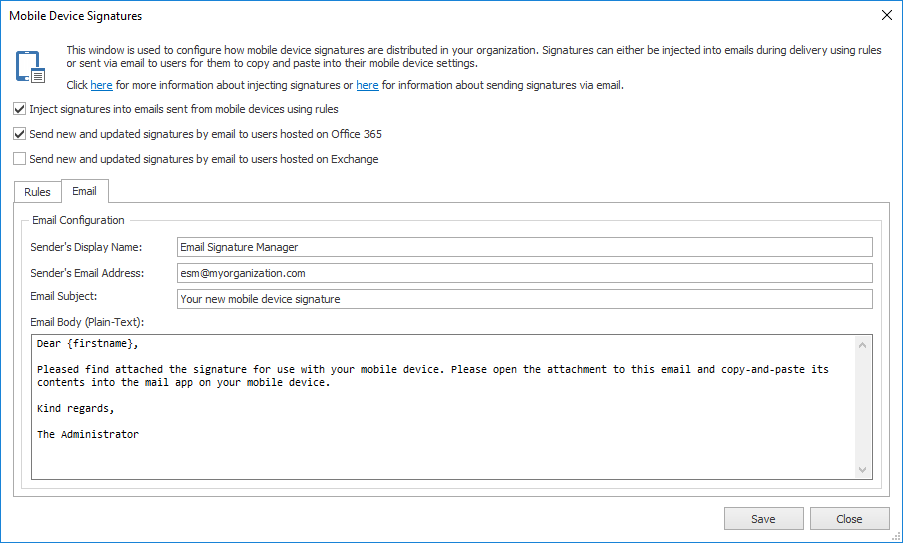This screenshot has height=543, width=903.
Task: Click the Mobile Device Signatures window title
Action: point(75,16)
